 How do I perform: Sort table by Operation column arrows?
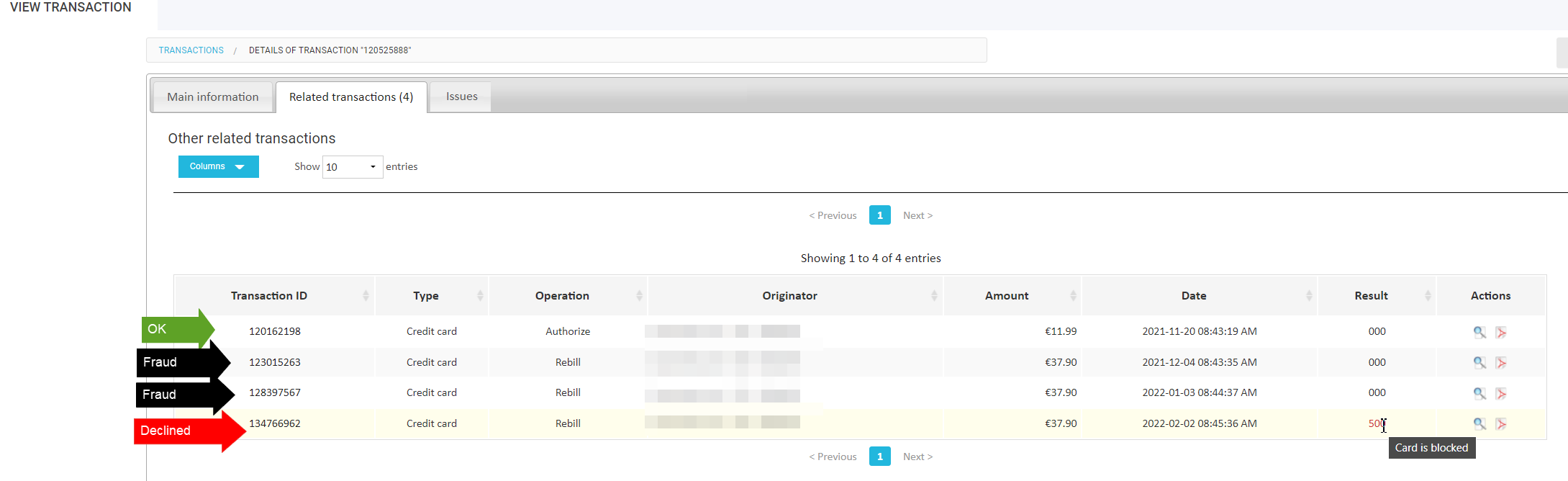pyautogui.click(x=639, y=296)
